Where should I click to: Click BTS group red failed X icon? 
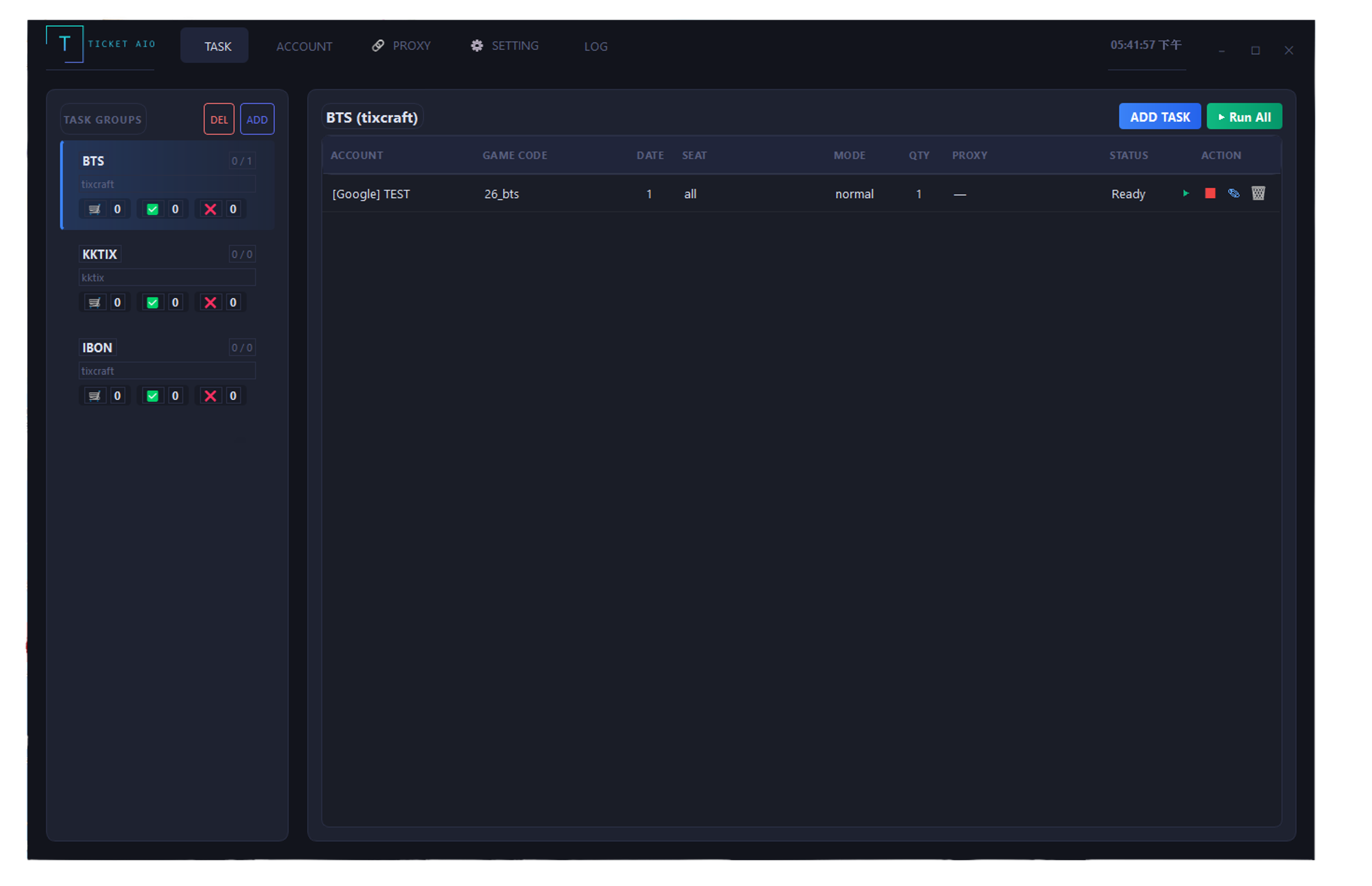(210, 209)
